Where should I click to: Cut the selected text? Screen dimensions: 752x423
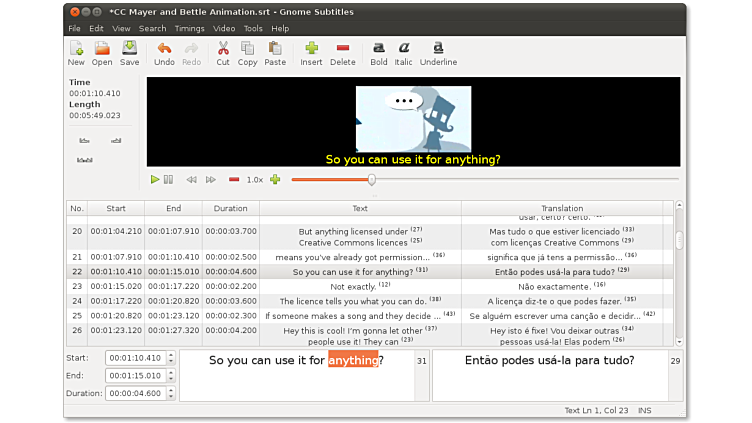(222, 52)
